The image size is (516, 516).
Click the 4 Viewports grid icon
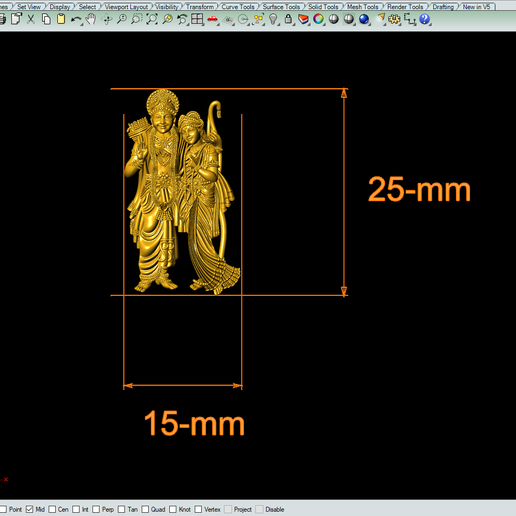[x=197, y=19]
